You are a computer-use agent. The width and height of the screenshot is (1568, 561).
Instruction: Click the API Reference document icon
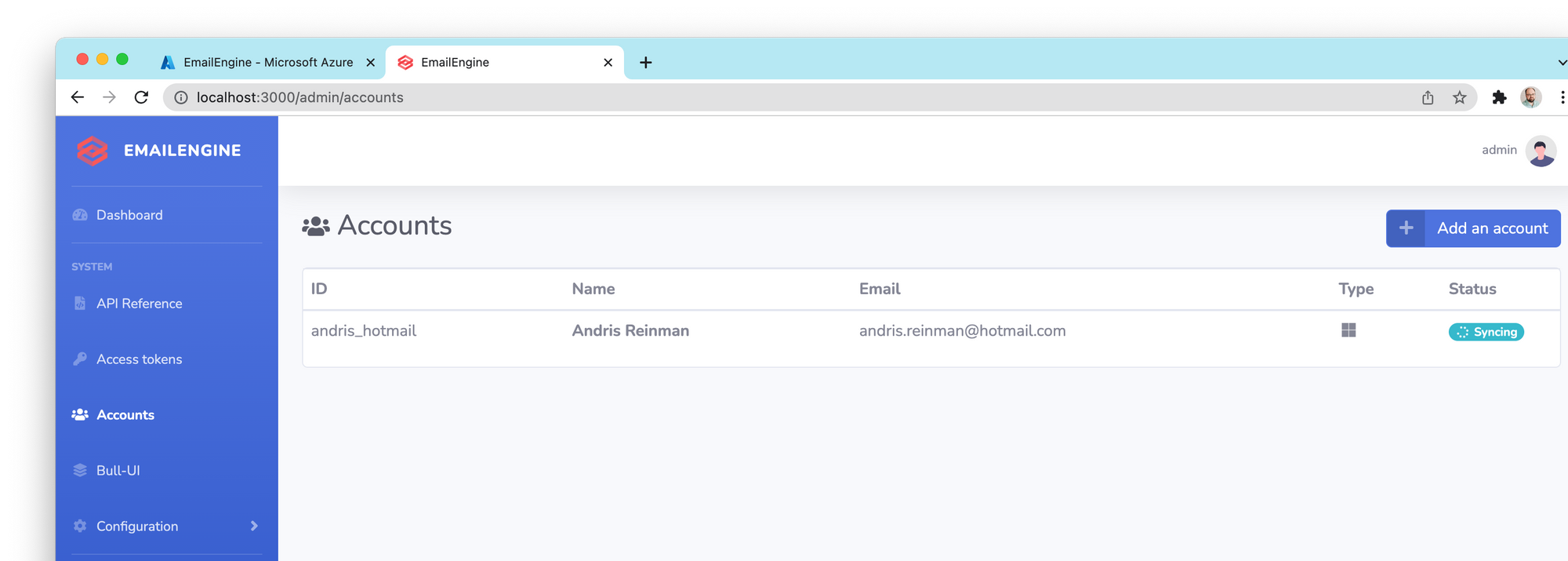[x=80, y=303]
